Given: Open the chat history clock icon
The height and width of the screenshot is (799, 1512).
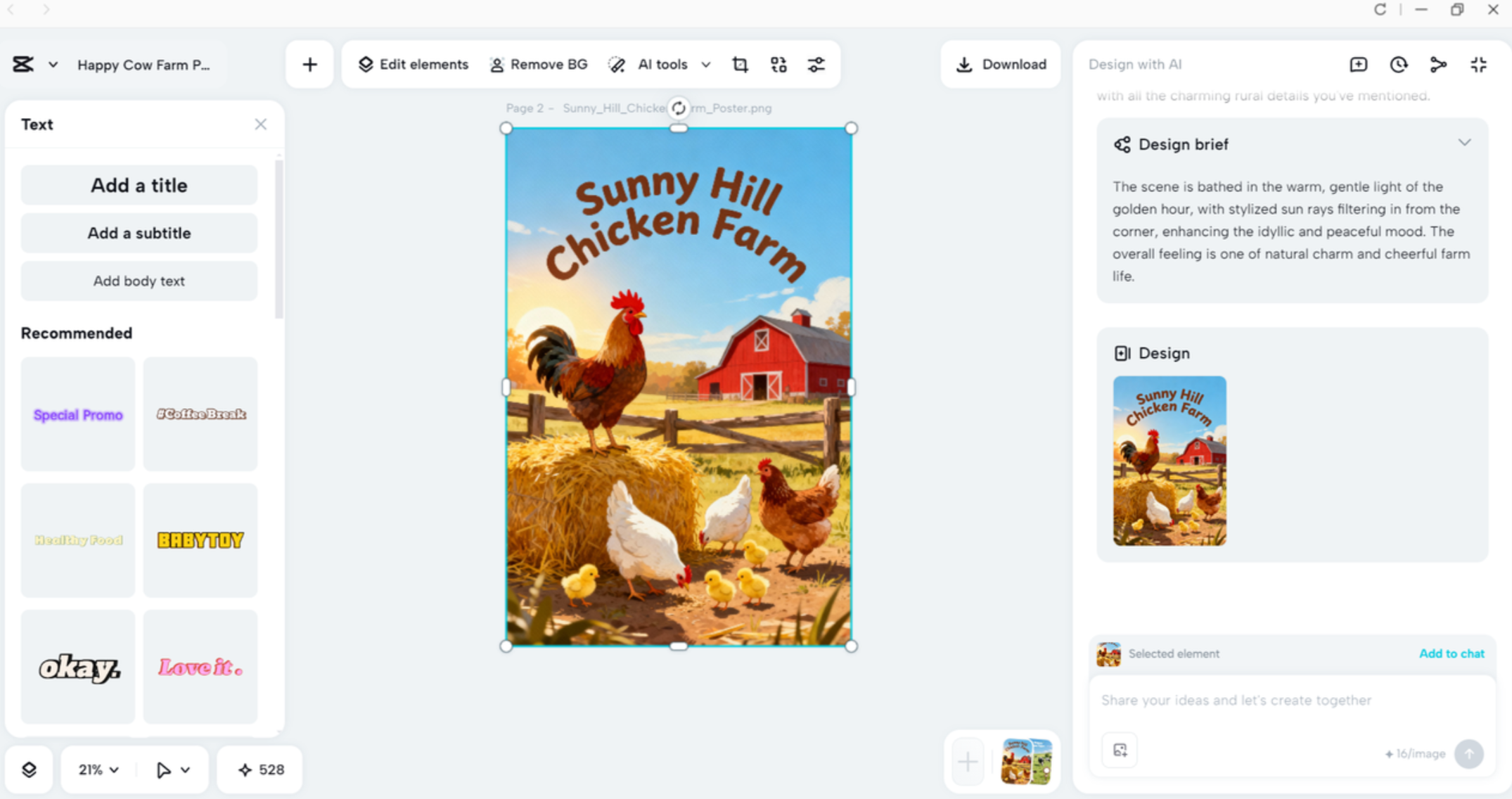Looking at the screenshot, I should click(1398, 64).
